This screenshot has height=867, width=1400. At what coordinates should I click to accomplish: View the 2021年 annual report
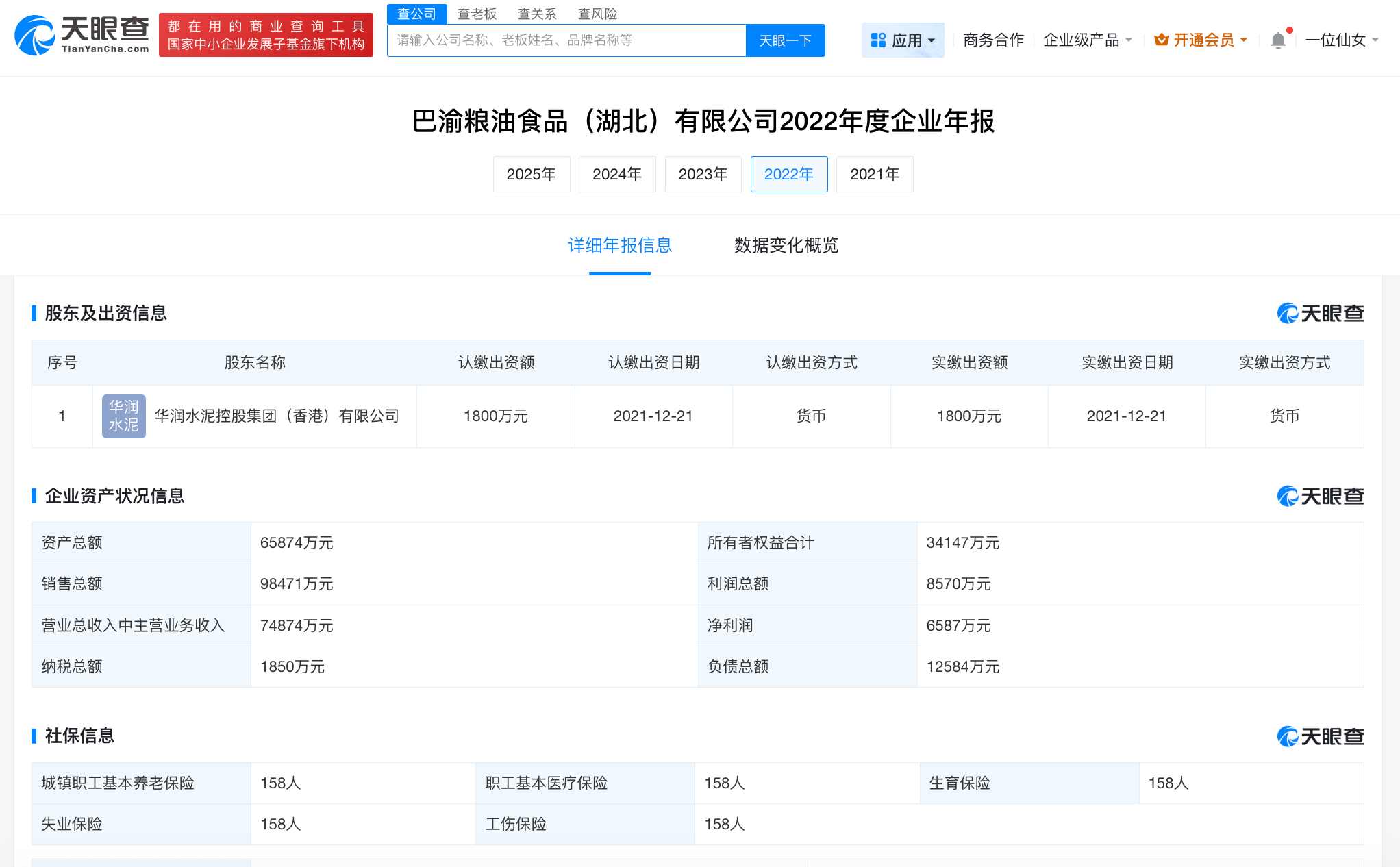[x=875, y=174]
